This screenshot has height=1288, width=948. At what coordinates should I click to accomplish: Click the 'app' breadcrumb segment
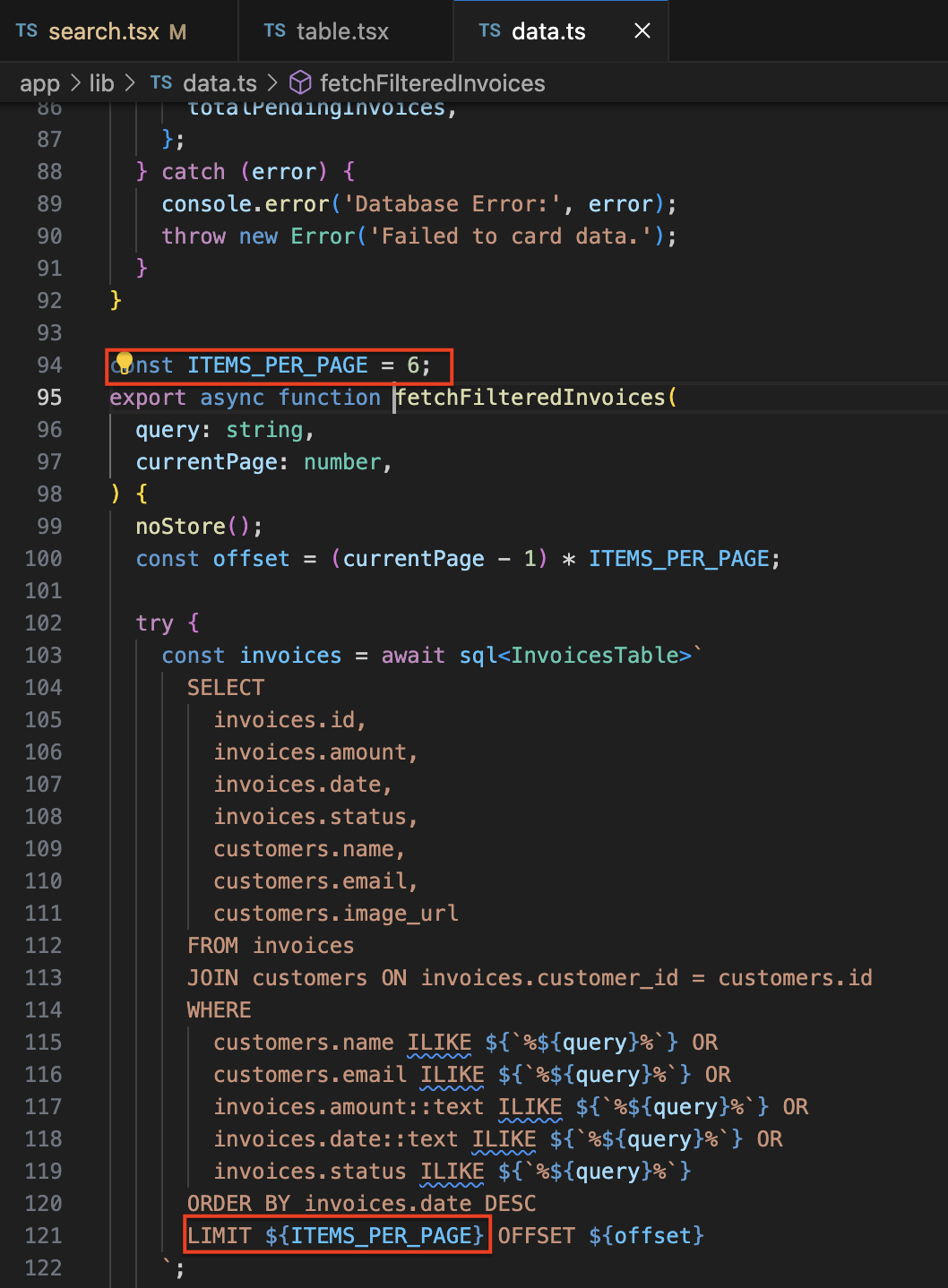(x=39, y=83)
